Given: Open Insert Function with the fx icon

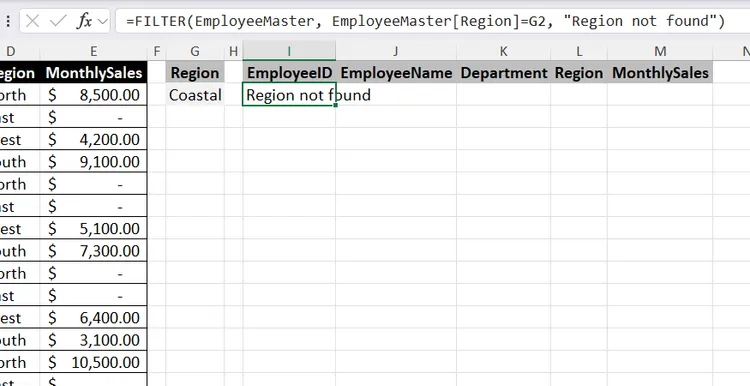Looking at the screenshot, I should coord(85,22).
